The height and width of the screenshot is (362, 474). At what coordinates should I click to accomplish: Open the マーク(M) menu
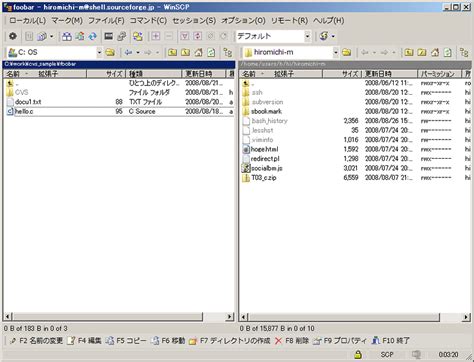click(67, 21)
